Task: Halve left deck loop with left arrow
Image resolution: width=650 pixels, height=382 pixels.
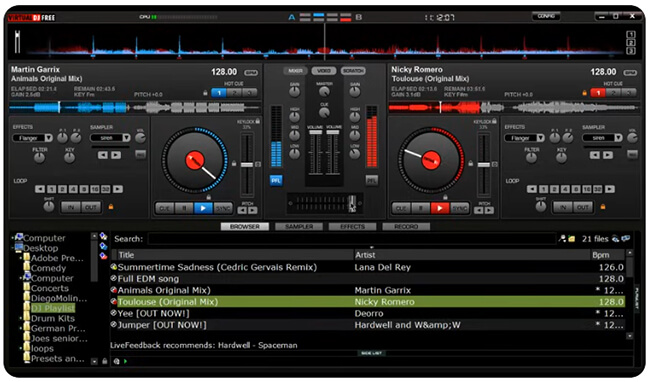Action: tap(40, 189)
